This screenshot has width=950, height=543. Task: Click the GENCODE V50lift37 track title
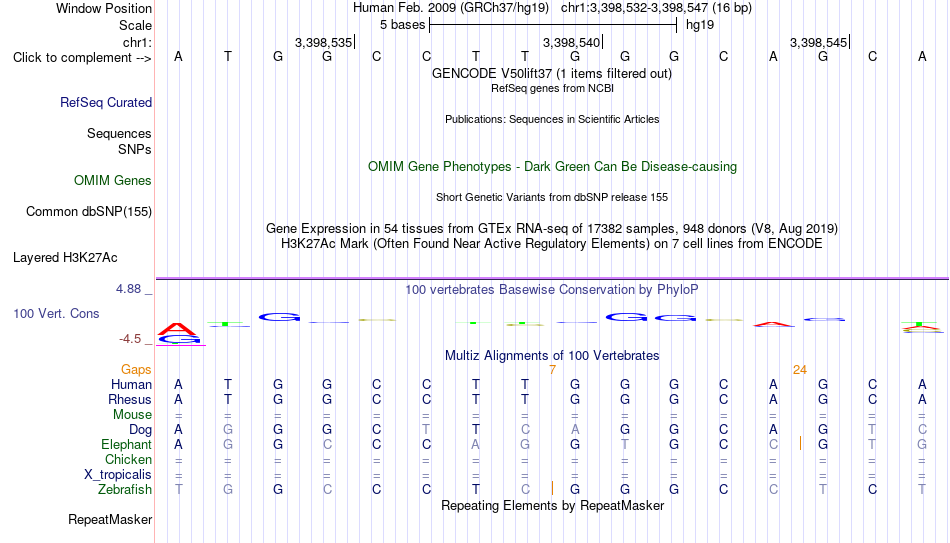(552, 73)
